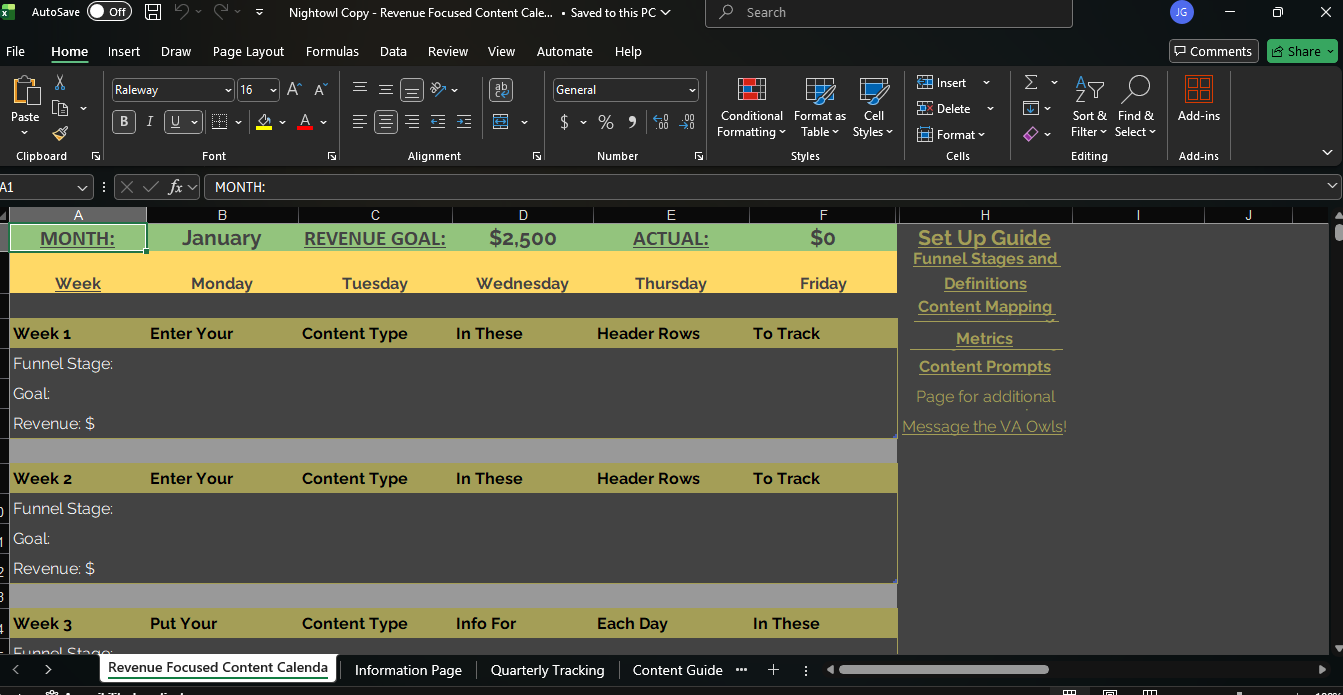
Task: Open the Sort & Filter tool
Action: 1089,108
